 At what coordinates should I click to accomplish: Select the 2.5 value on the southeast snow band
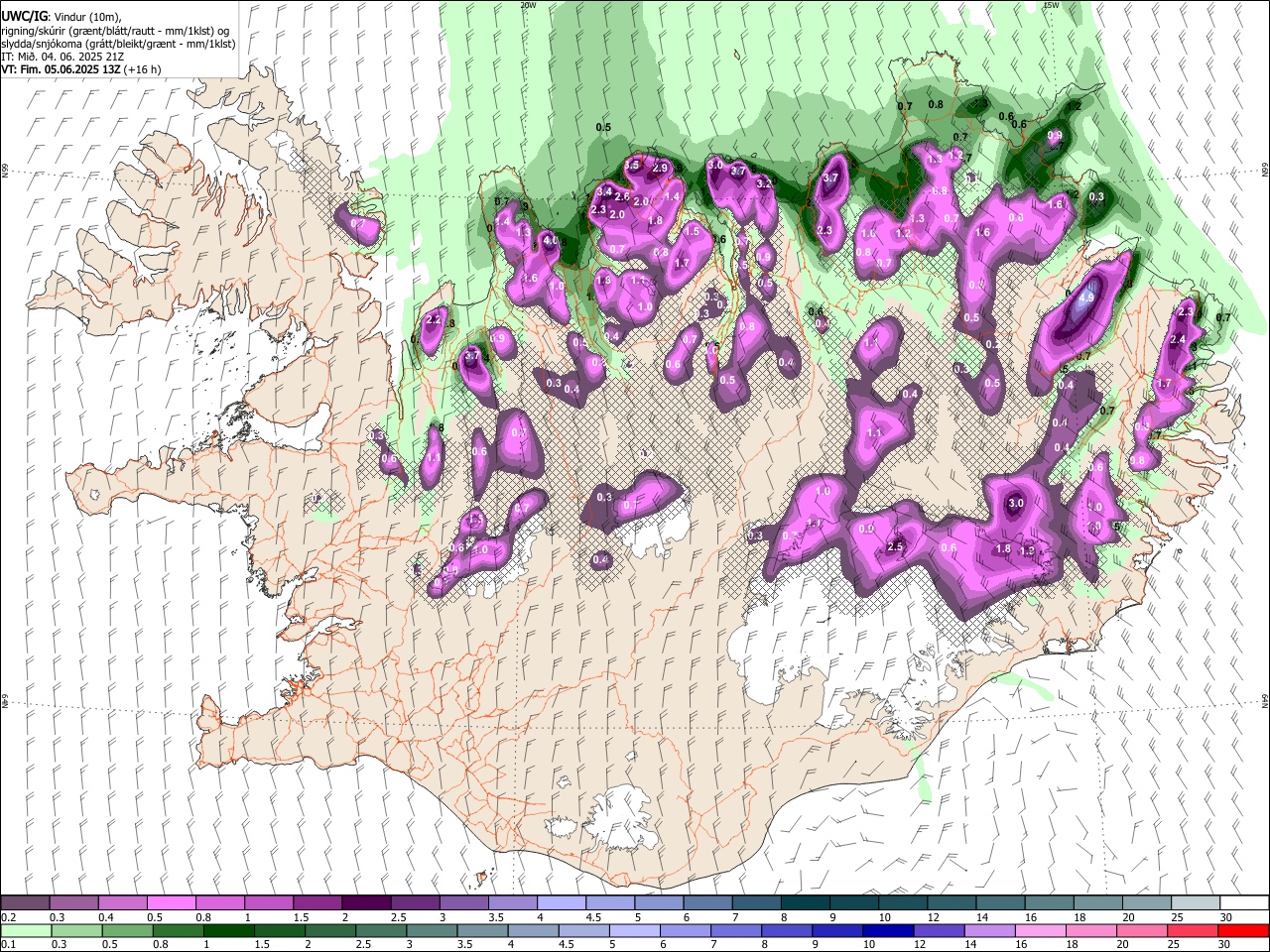[x=894, y=547]
